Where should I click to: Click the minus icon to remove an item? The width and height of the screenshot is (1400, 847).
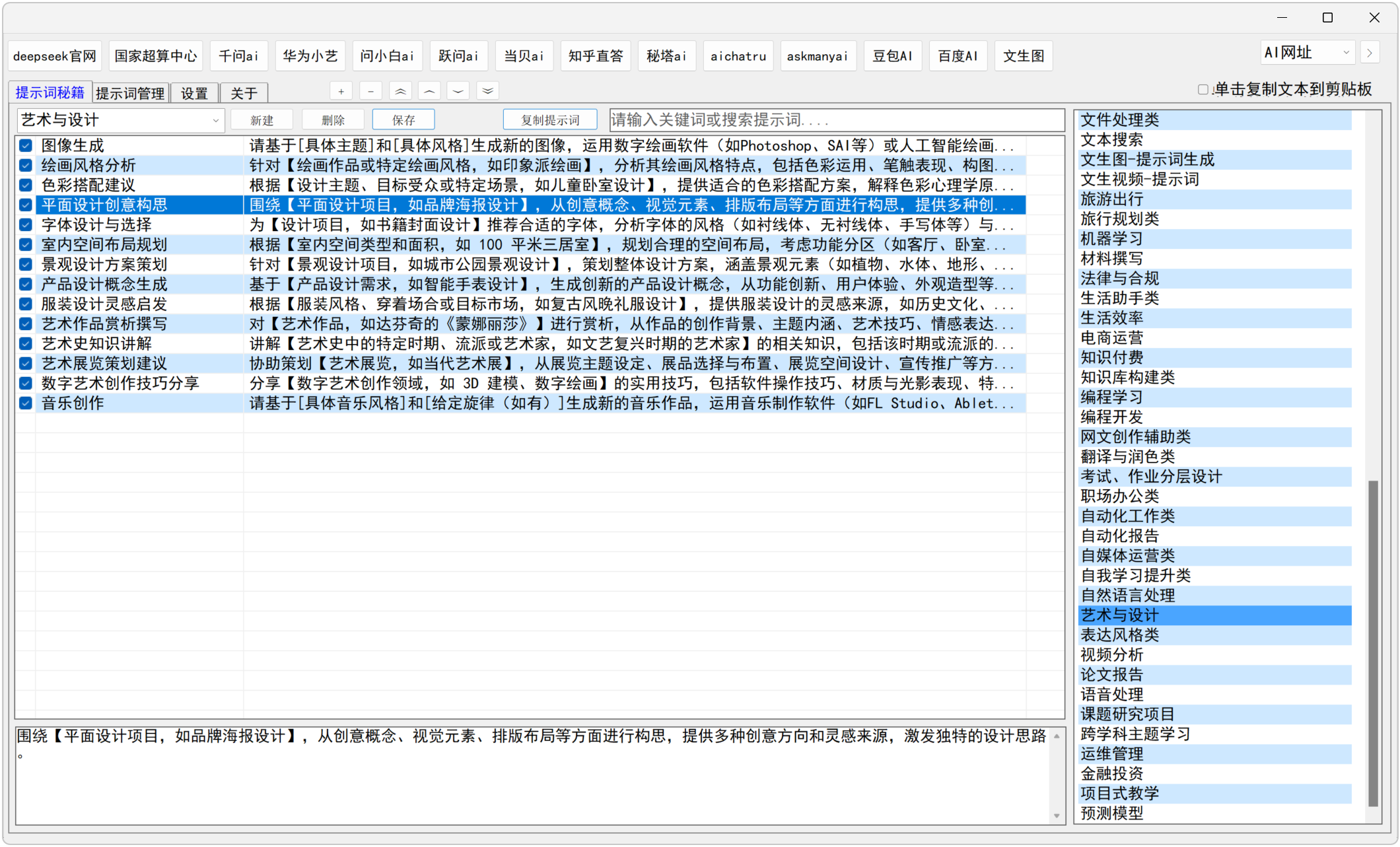coord(371,91)
